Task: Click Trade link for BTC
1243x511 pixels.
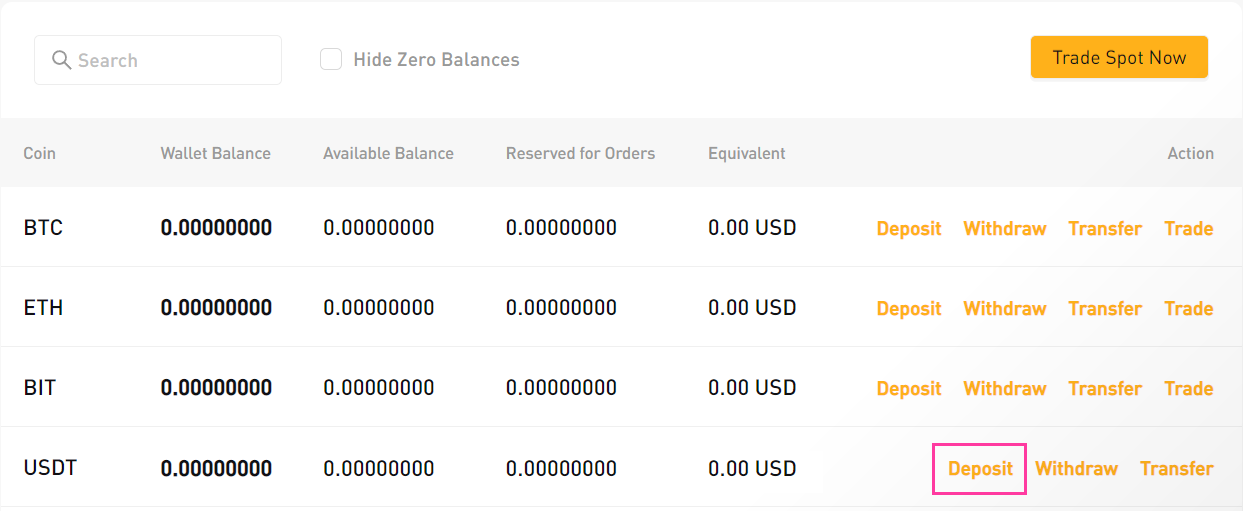Action: point(1188,229)
